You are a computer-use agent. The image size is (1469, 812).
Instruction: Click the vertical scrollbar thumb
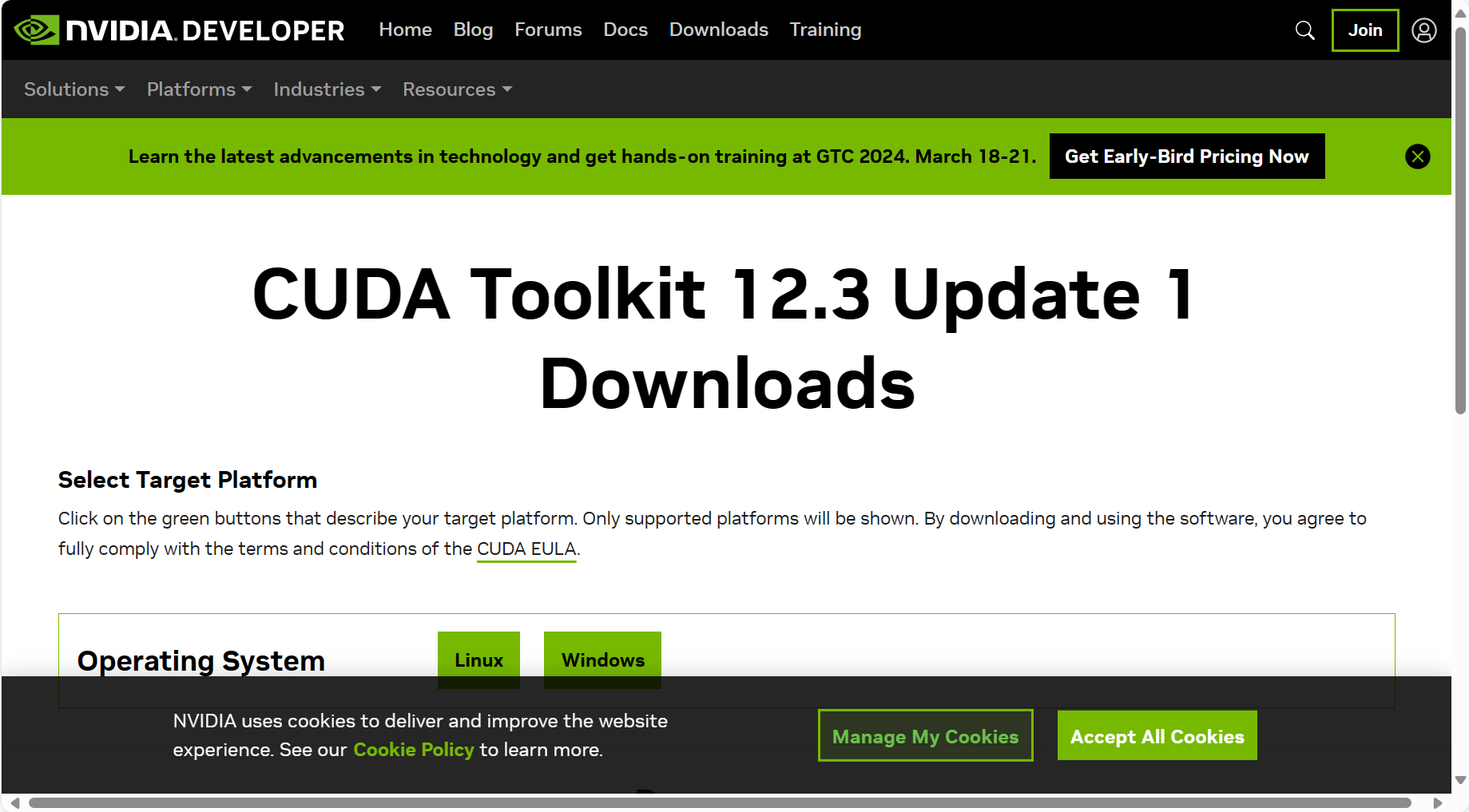pos(1460,220)
